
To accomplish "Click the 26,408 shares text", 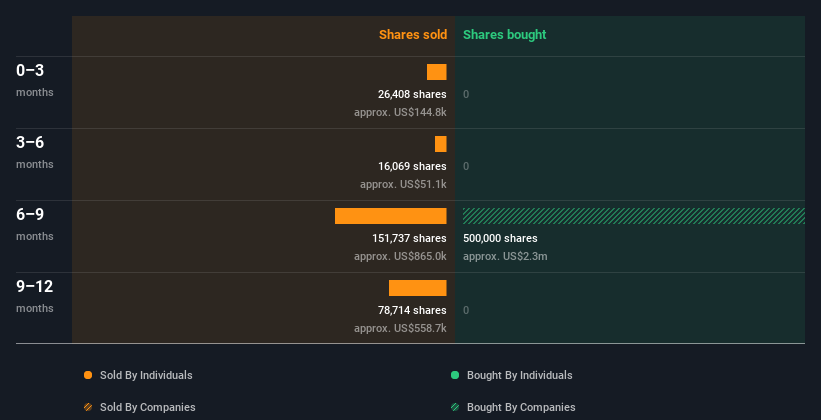I will tap(412, 94).
